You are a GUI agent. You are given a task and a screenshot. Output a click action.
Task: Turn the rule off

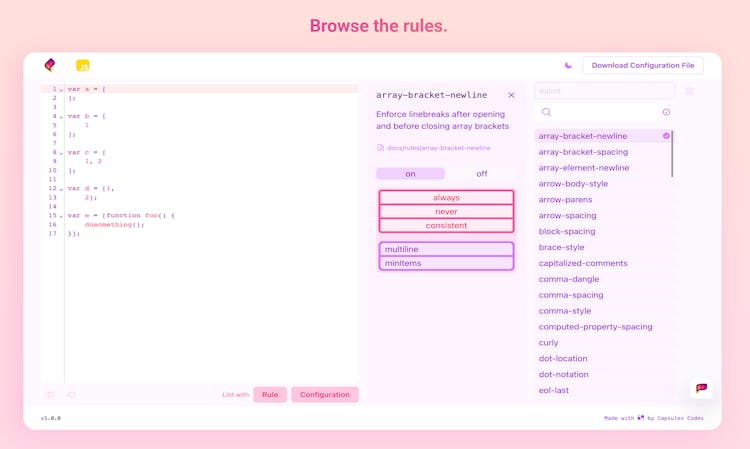[x=481, y=174]
